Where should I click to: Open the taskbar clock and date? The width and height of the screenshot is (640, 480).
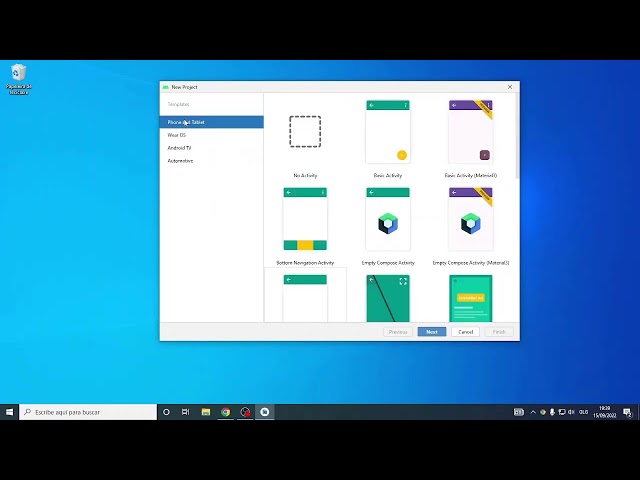[604, 412]
